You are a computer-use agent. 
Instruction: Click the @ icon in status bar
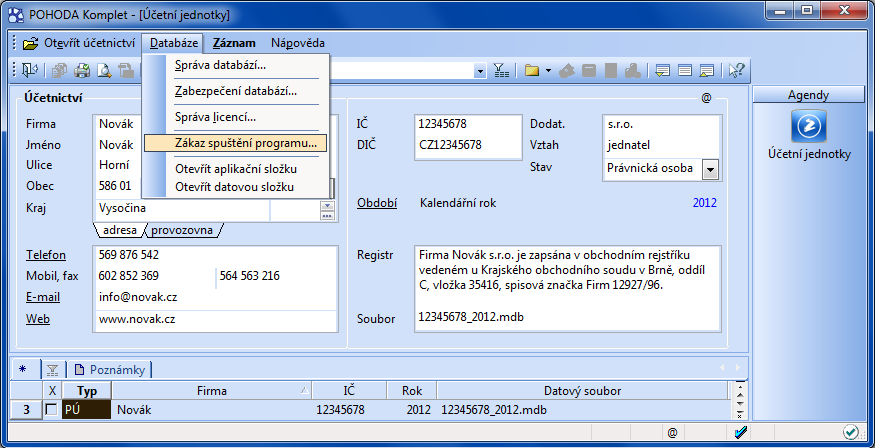pyautogui.click(x=672, y=432)
